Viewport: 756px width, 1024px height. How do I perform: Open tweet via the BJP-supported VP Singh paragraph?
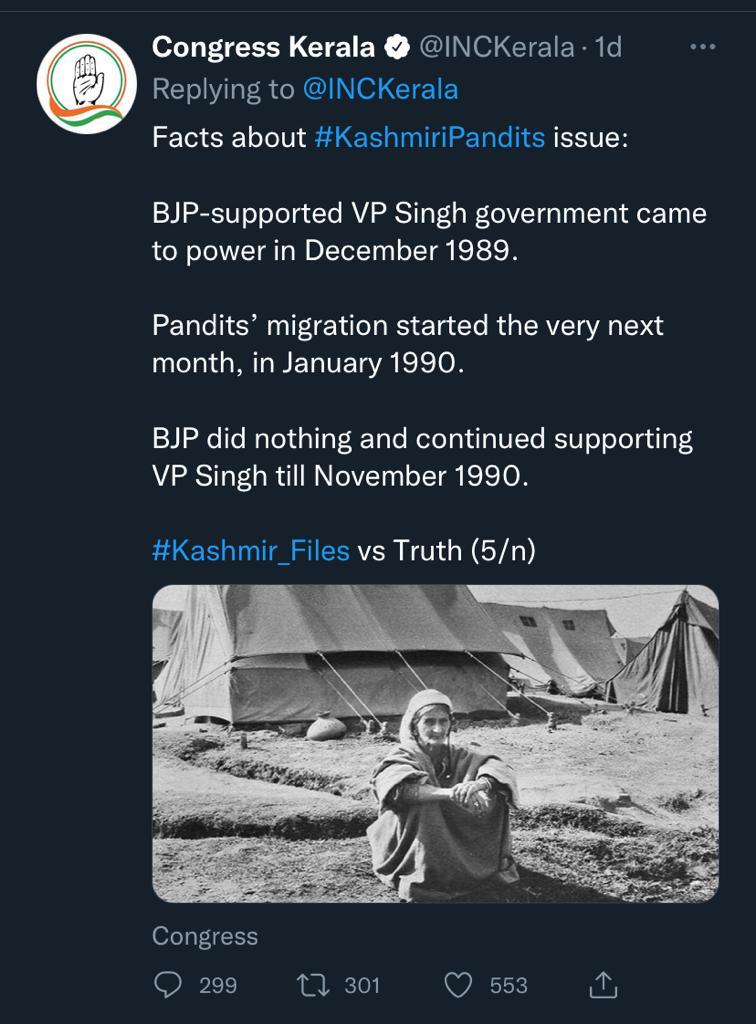pos(428,231)
